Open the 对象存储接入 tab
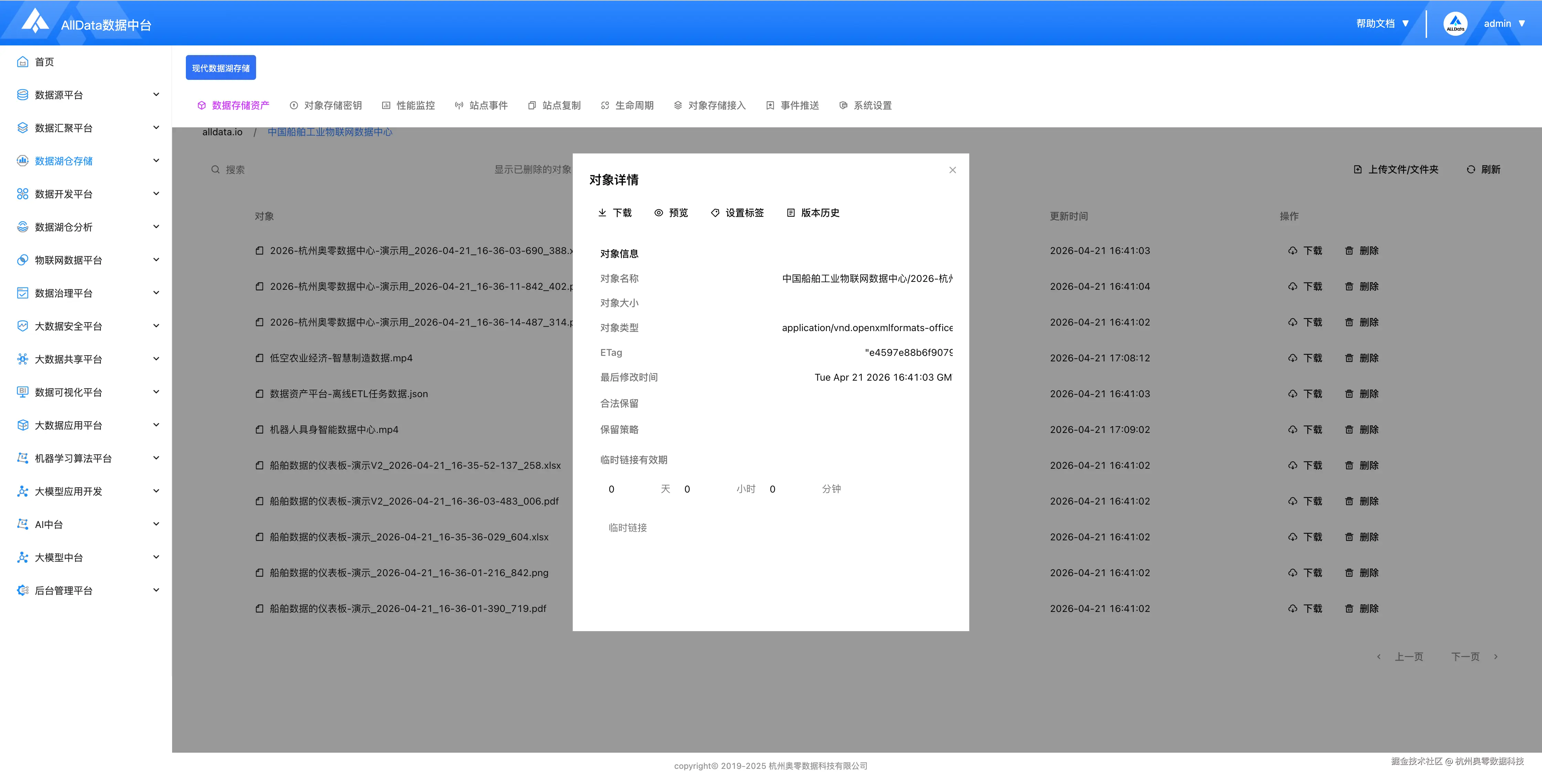1542x784 pixels. [x=717, y=105]
